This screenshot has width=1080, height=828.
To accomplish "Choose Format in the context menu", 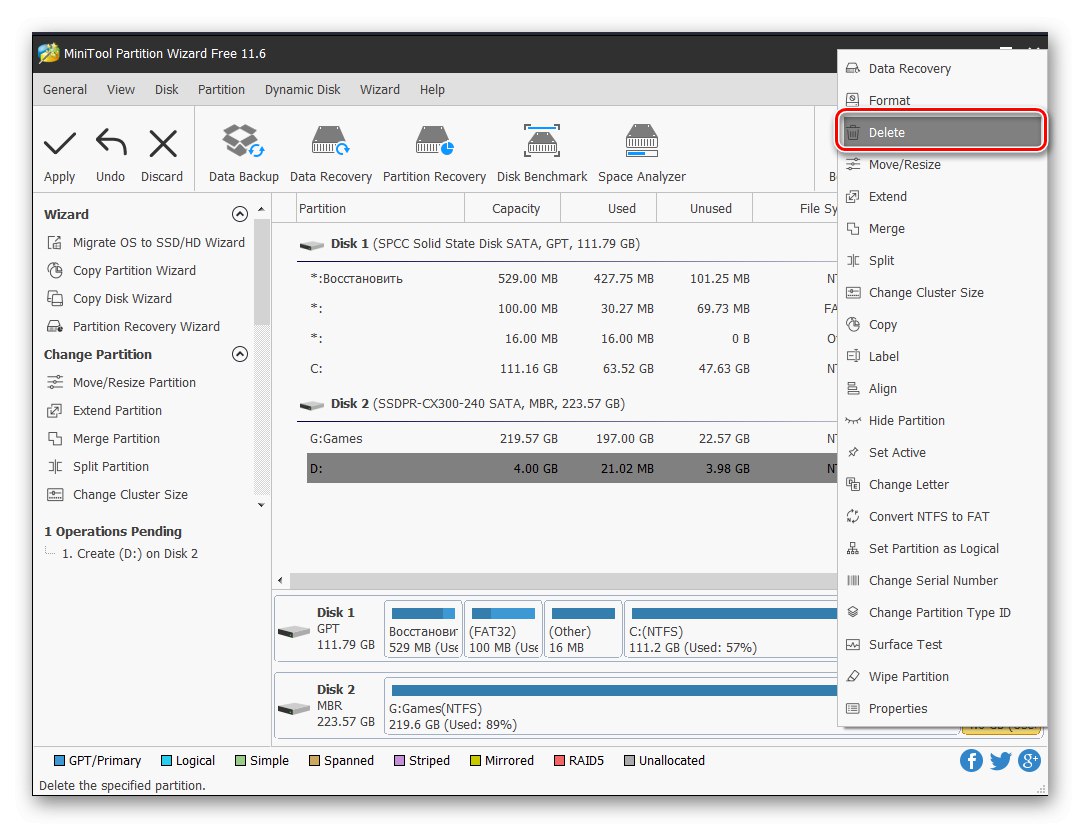I will pyautogui.click(x=941, y=101).
